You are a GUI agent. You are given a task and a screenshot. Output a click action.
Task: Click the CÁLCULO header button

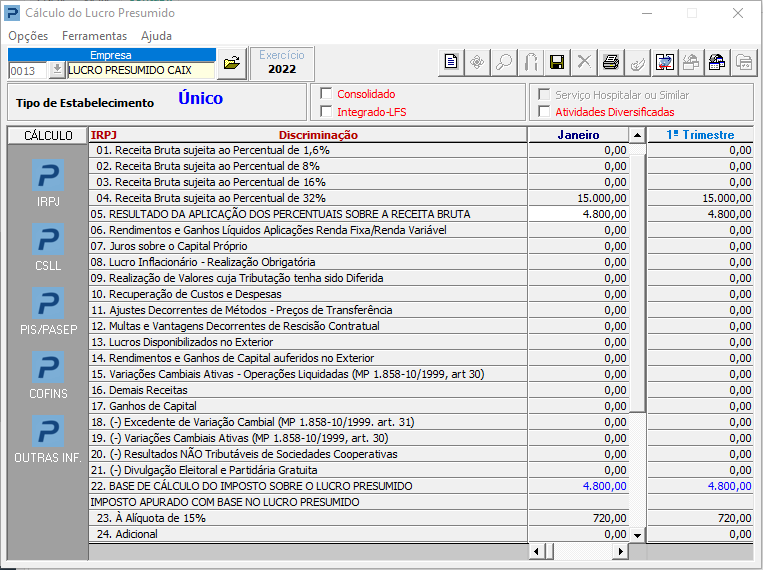coord(48,135)
